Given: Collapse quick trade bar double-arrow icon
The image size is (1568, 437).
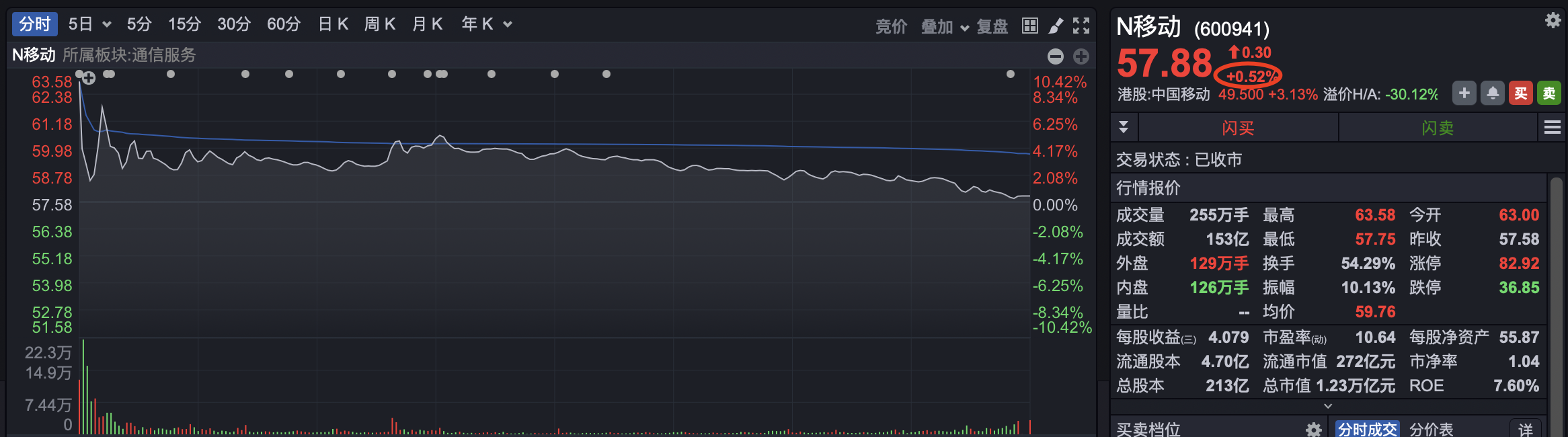Looking at the screenshot, I should coord(1124,127).
